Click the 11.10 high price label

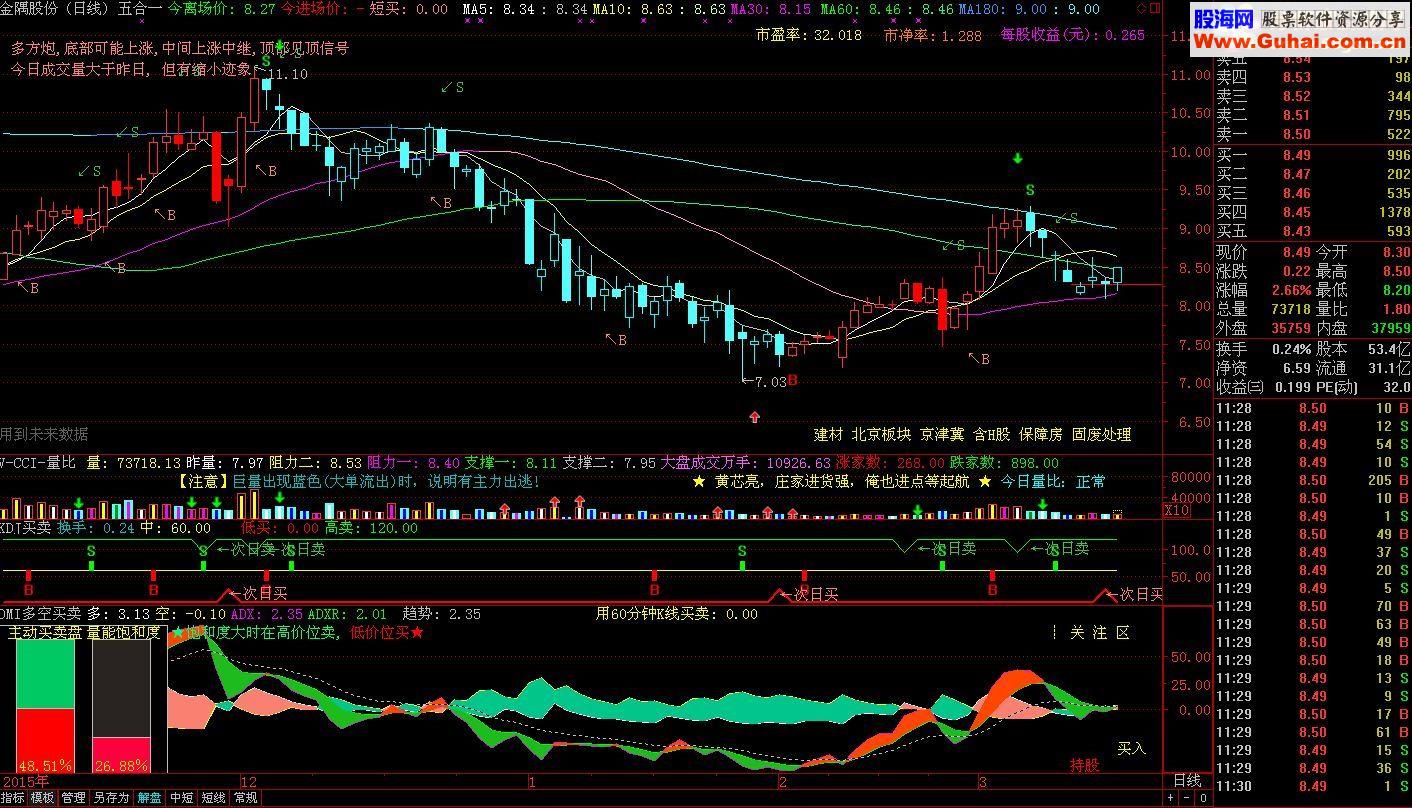pyautogui.click(x=288, y=75)
